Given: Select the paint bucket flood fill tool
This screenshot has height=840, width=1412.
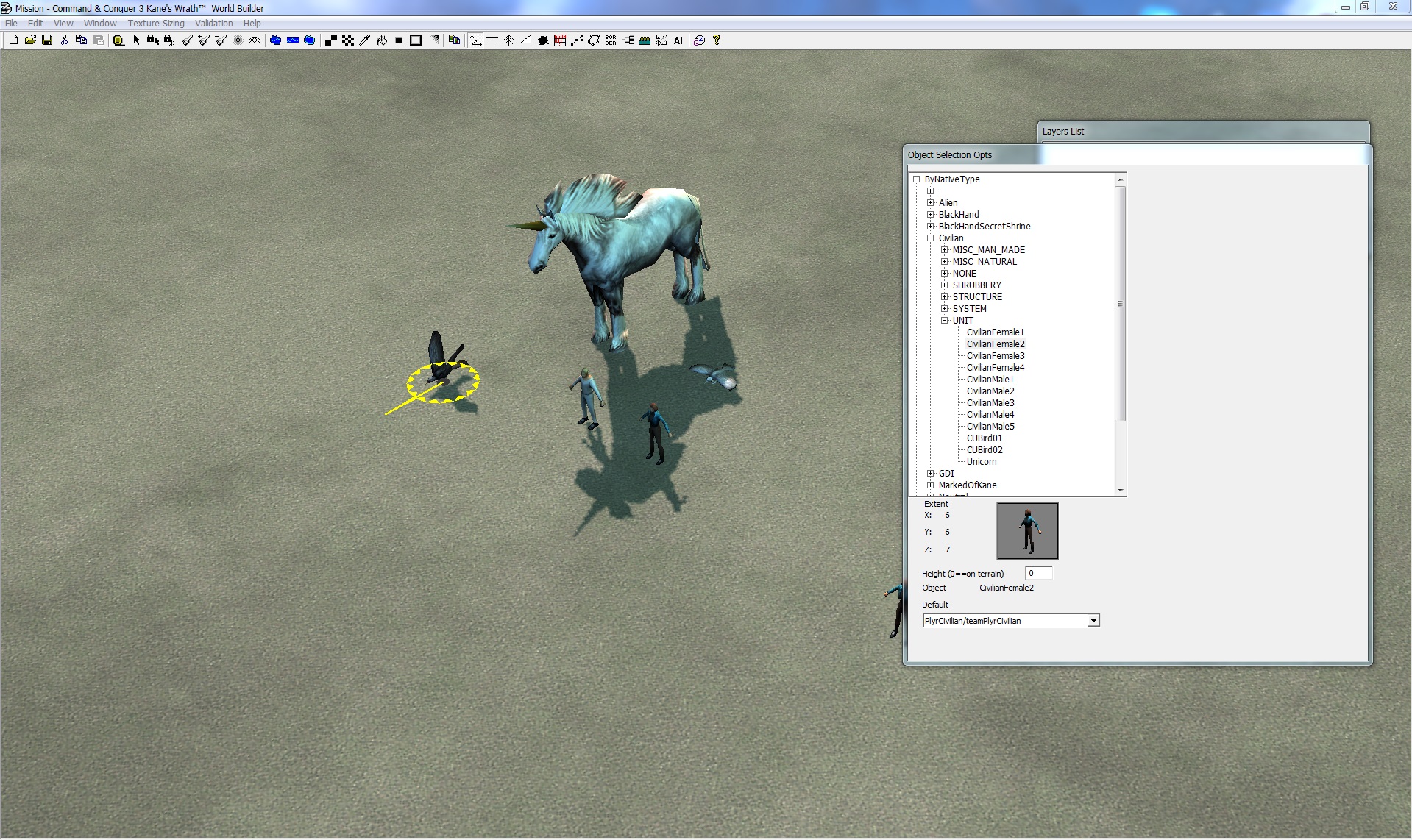Looking at the screenshot, I should [382, 40].
